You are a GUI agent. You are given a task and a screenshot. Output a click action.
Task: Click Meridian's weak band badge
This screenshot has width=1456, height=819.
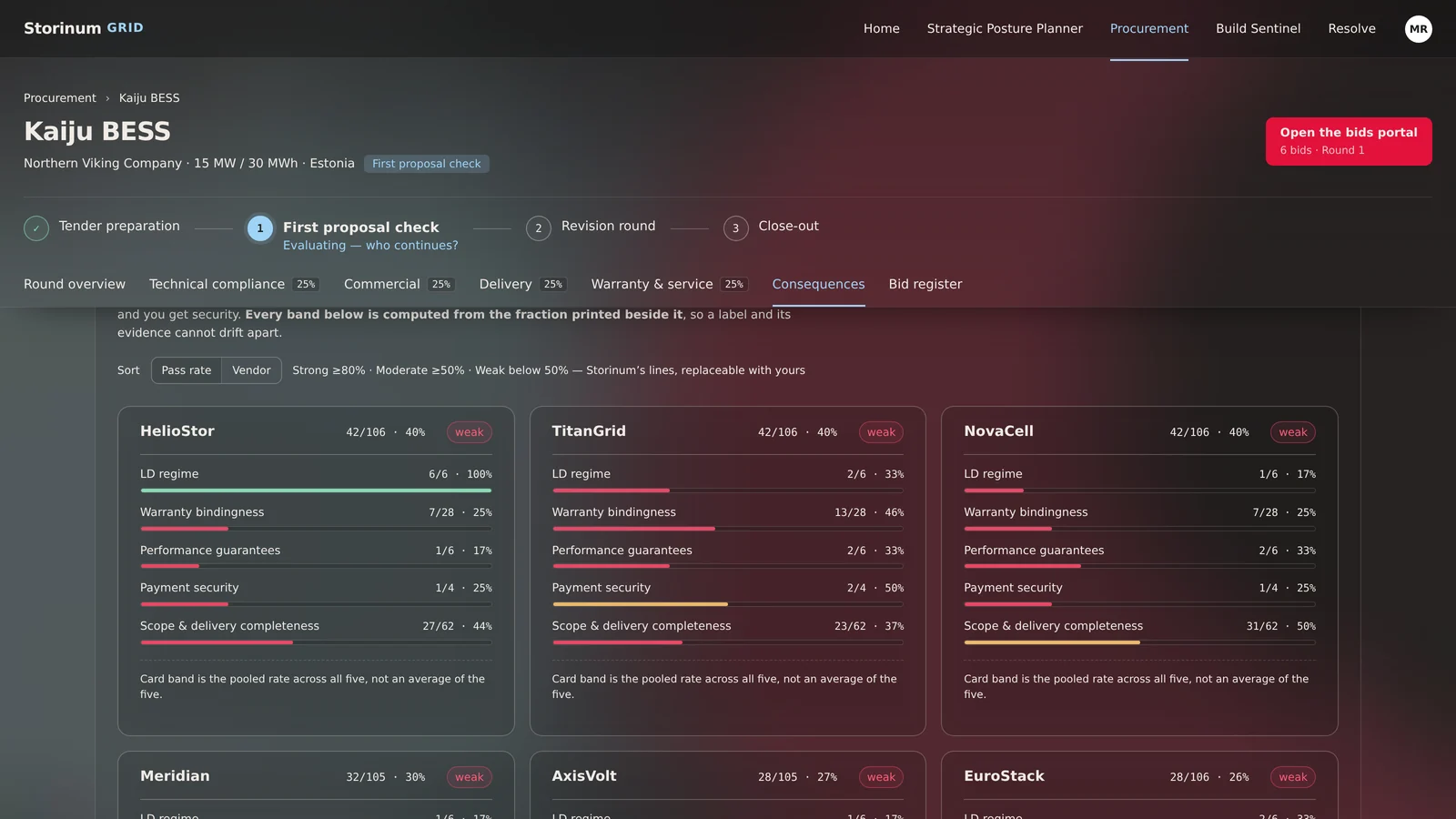[x=470, y=777]
